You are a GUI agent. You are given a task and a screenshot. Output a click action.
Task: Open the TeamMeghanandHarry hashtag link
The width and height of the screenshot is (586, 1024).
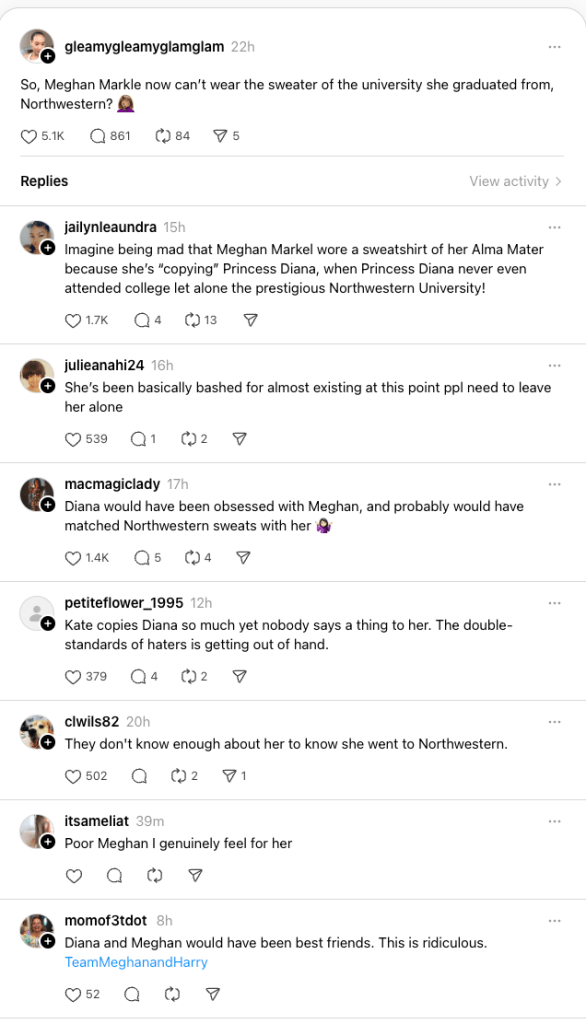(136, 962)
